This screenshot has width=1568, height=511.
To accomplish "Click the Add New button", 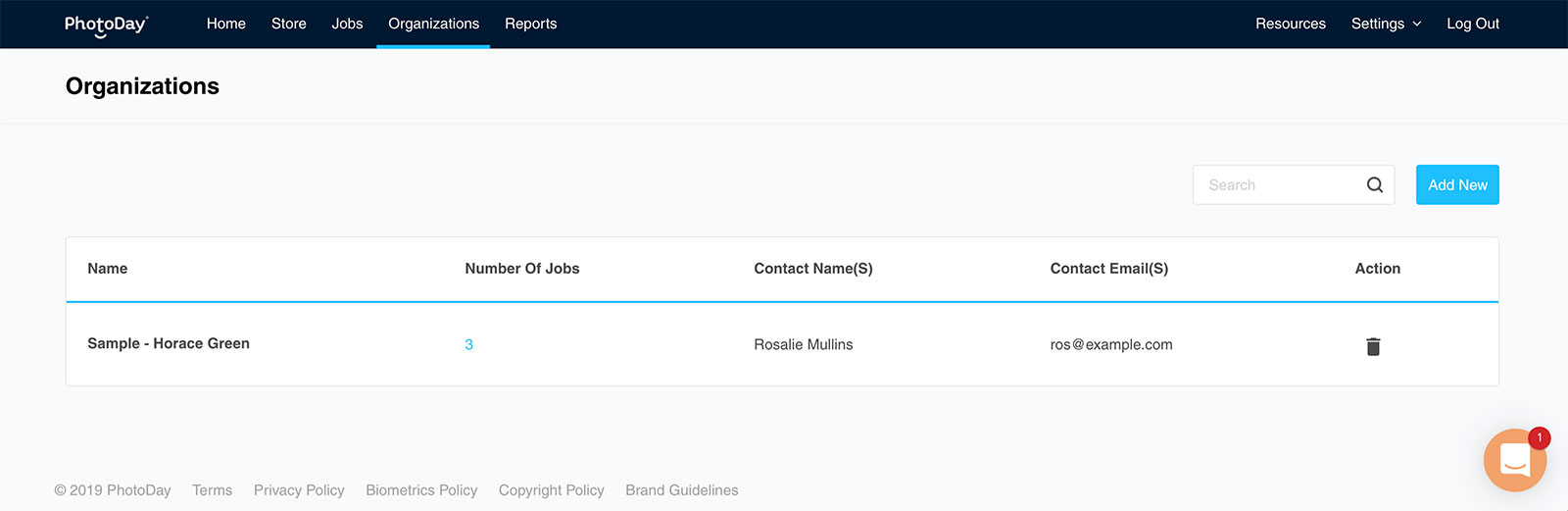I will click(x=1457, y=185).
